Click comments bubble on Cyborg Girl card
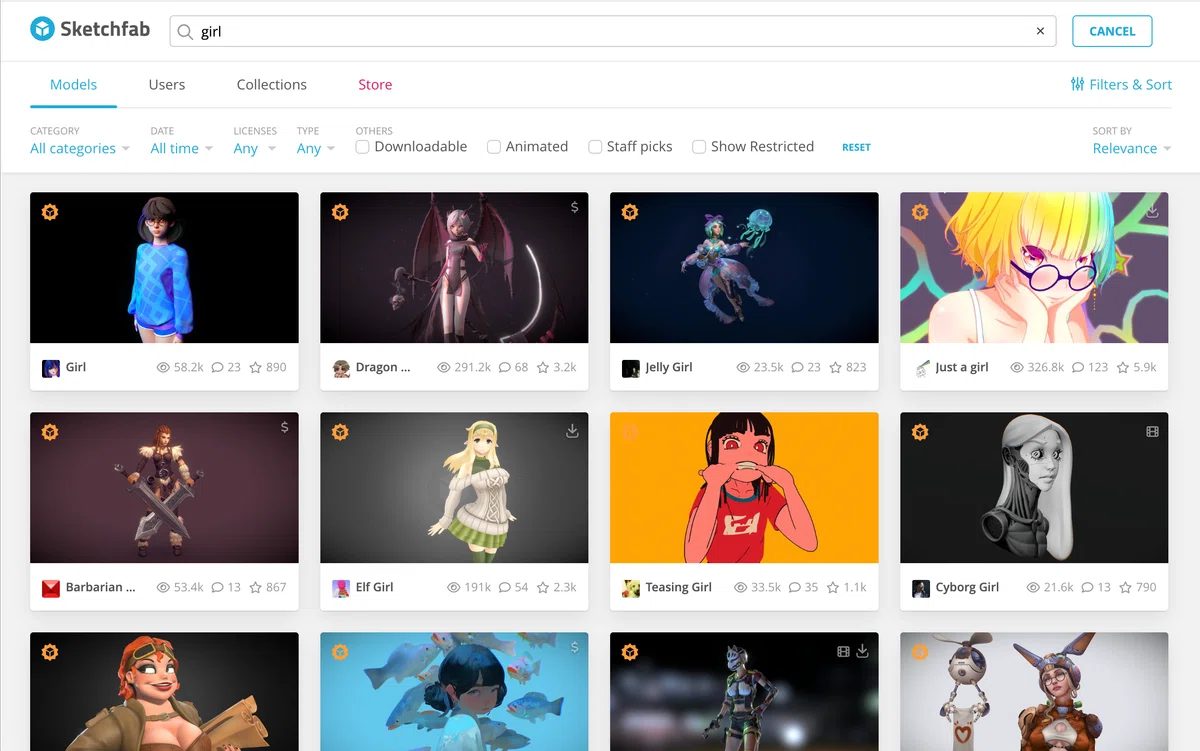 point(1086,587)
